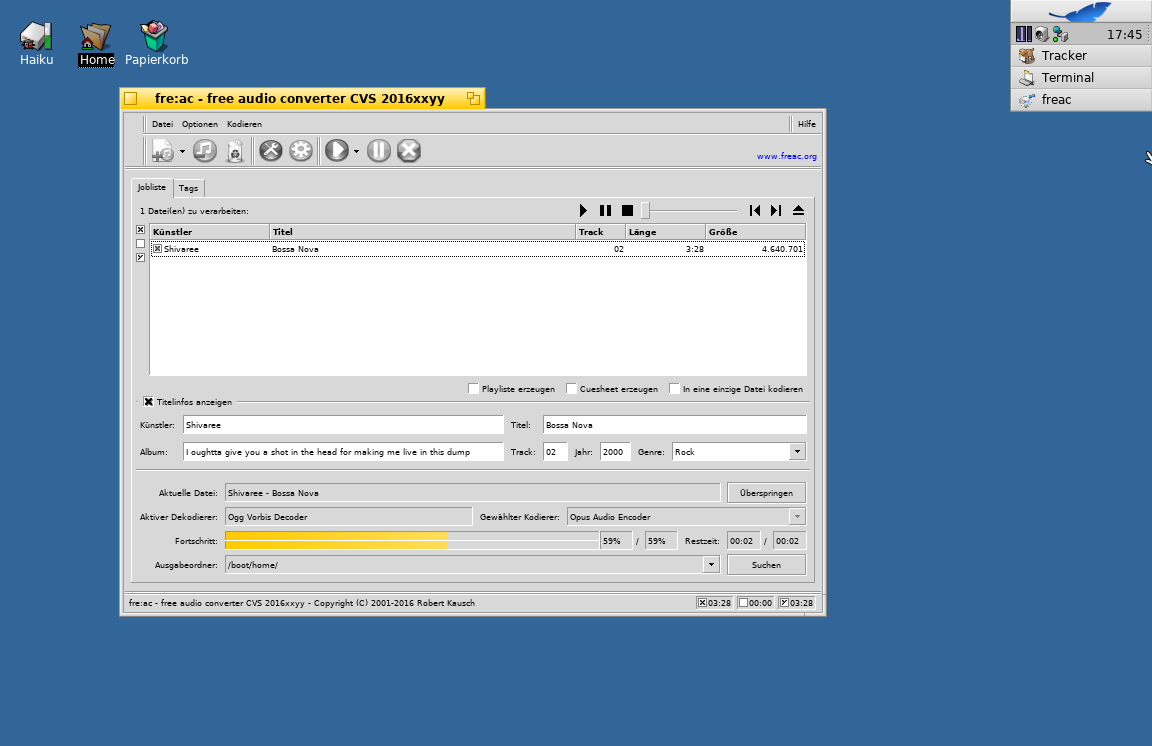
Task: Switch to the Tags tab
Action: click(x=189, y=188)
